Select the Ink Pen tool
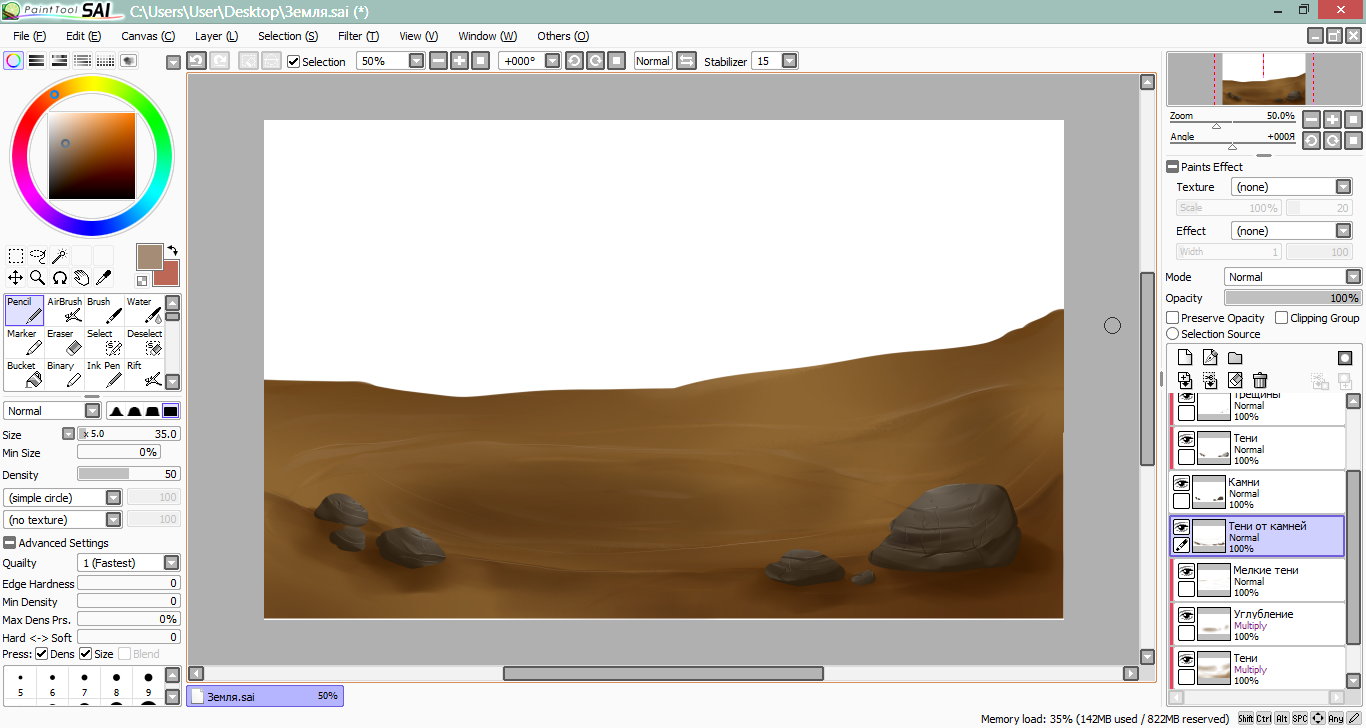Image resolution: width=1366 pixels, height=728 pixels. click(104, 374)
